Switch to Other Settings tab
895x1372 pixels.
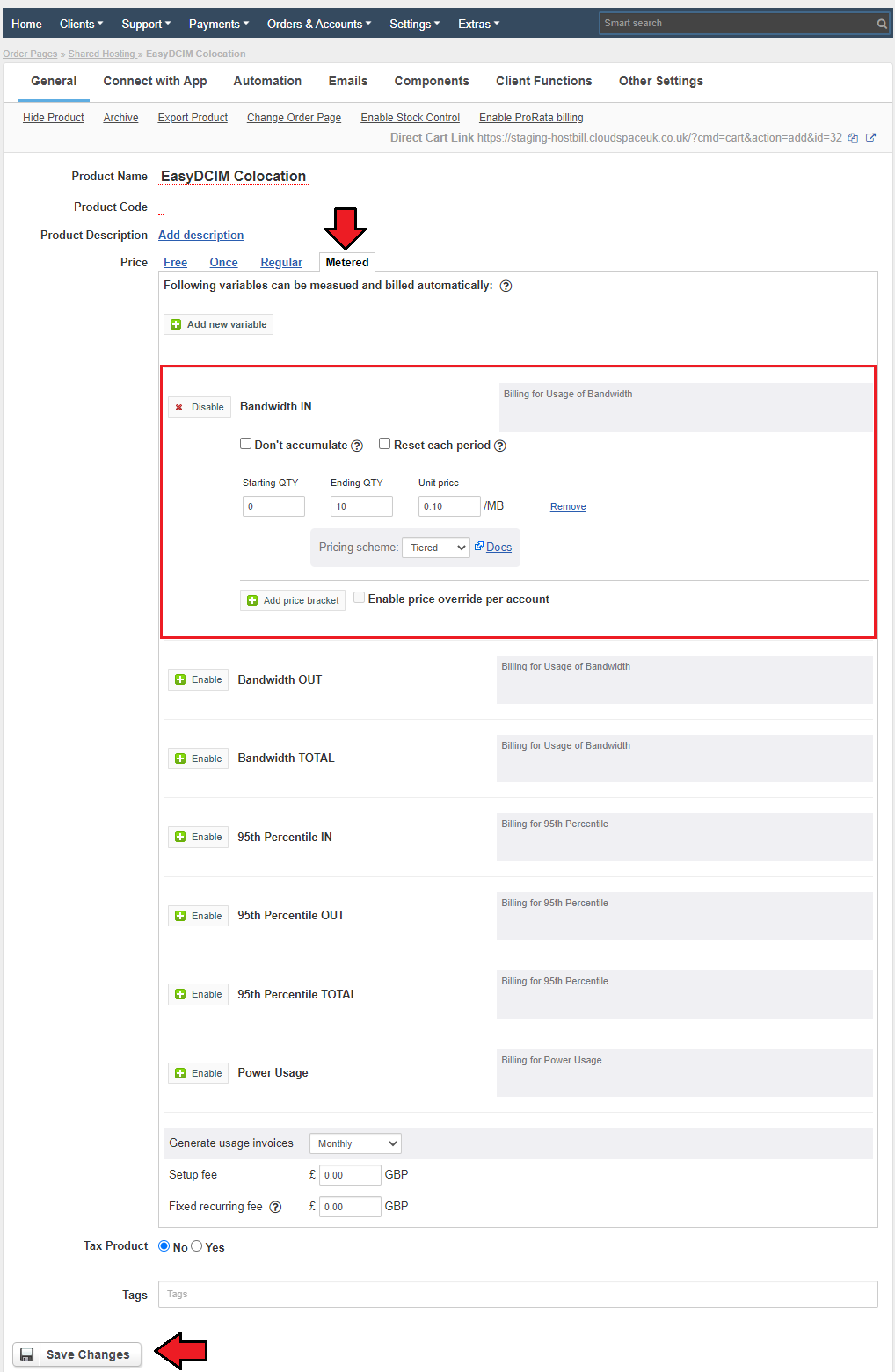click(661, 81)
